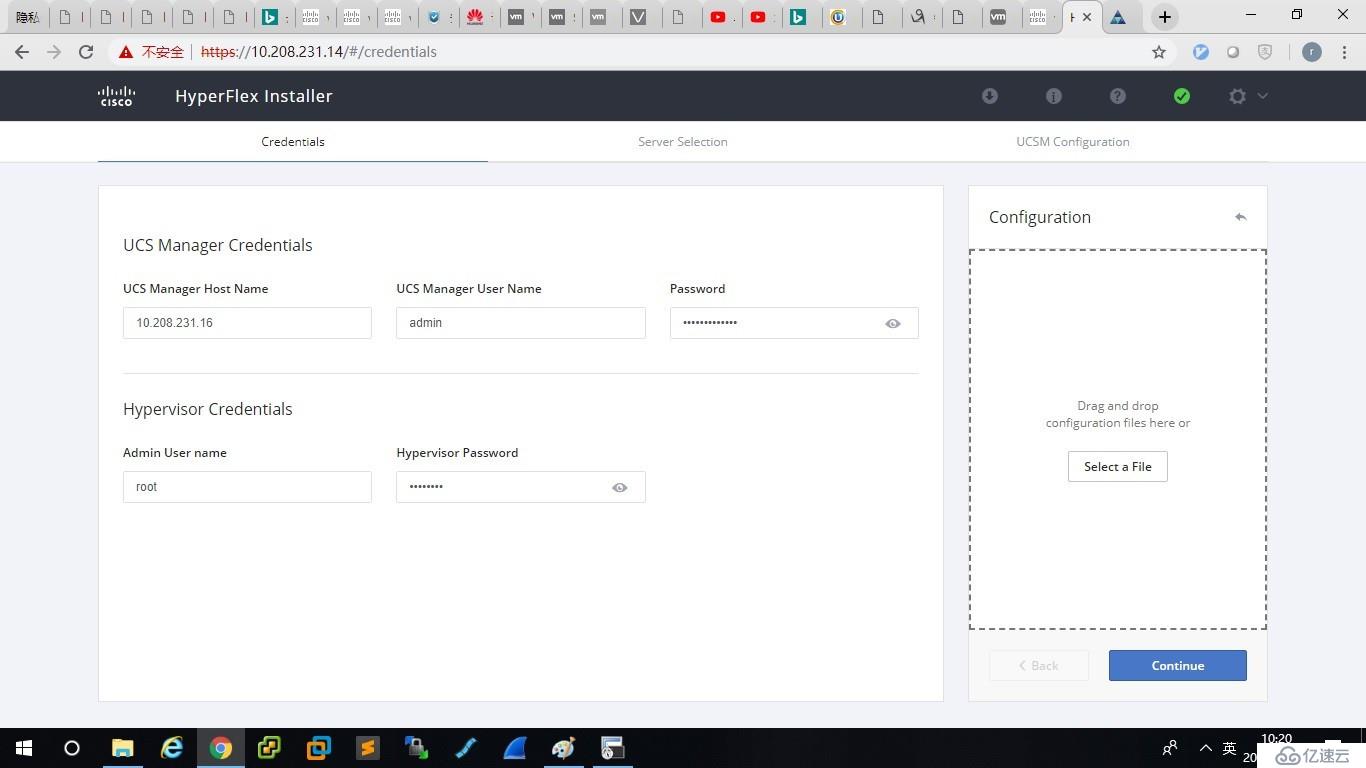Switch to the Server Selection tab
This screenshot has height=768, width=1366.
(x=683, y=142)
